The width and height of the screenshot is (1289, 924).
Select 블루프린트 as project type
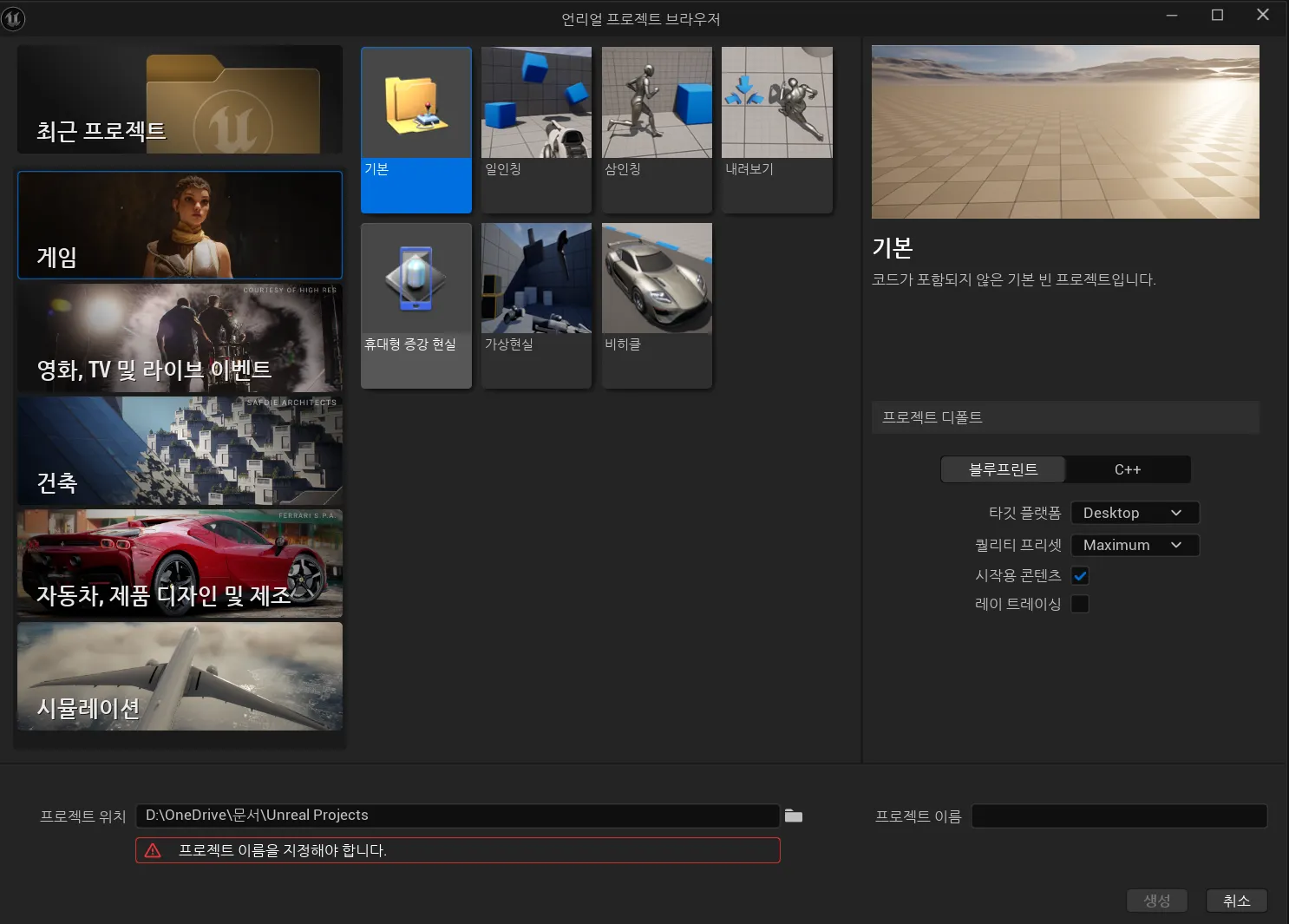pyautogui.click(x=1003, y=469)
